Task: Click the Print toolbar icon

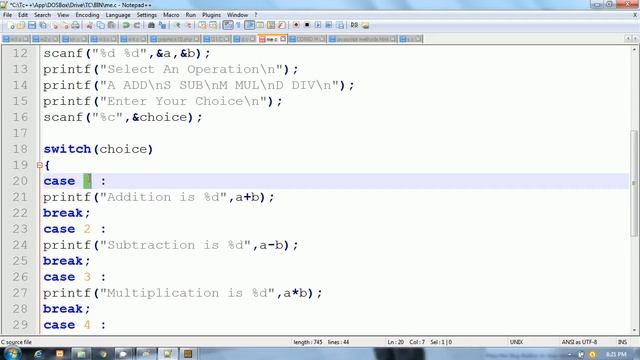Action: point(76,25)
